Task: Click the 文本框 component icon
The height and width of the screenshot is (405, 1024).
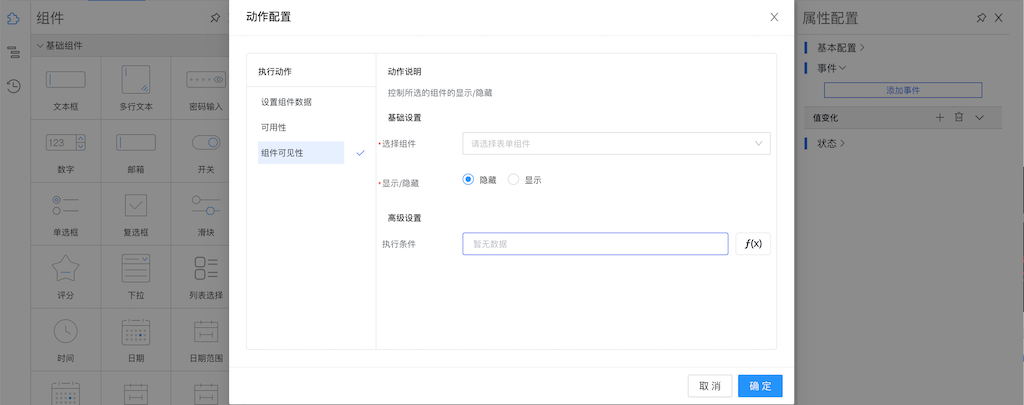Action: (x=65, y=80)
